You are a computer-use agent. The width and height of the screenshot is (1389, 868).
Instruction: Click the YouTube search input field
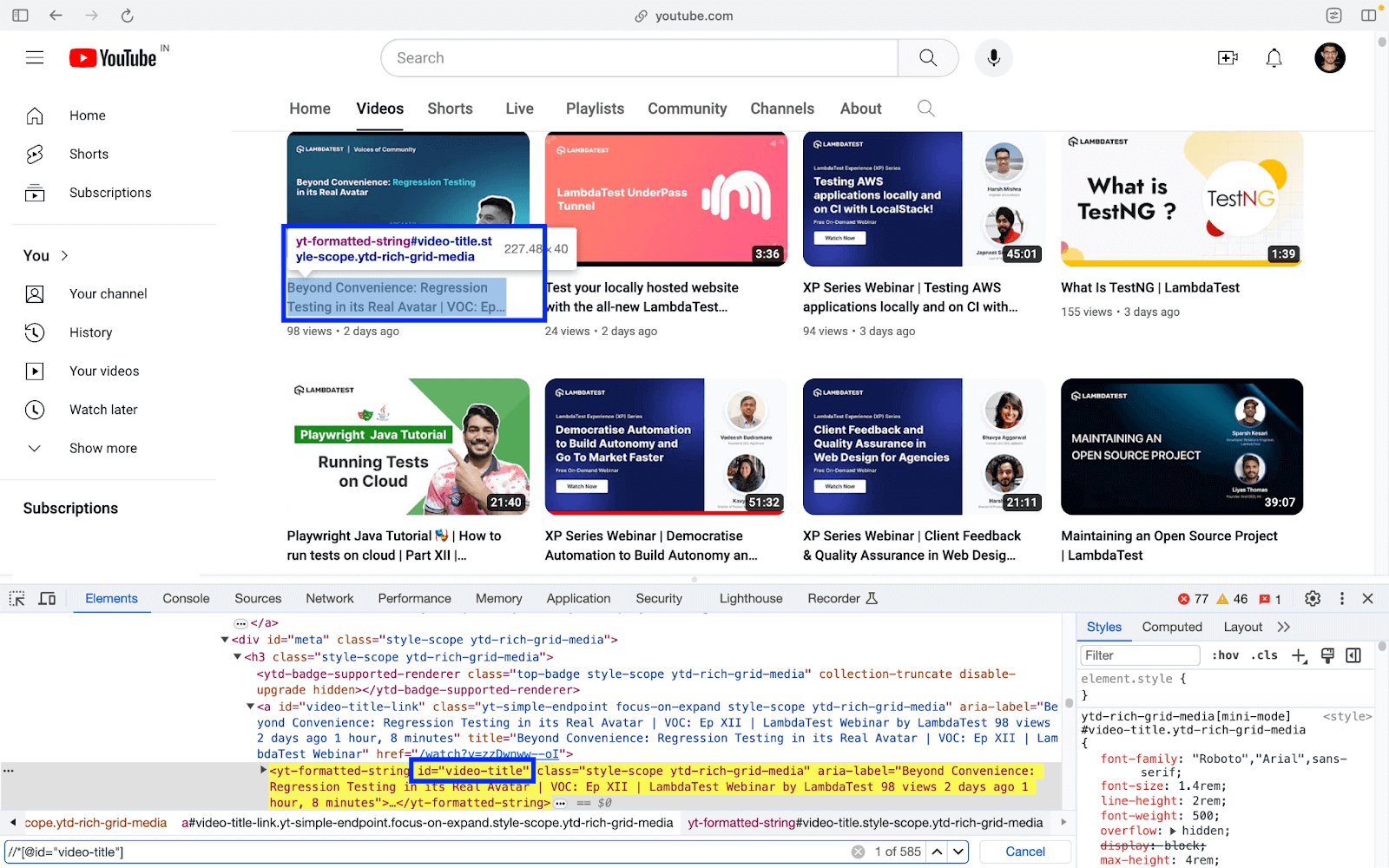pos(640,58)
